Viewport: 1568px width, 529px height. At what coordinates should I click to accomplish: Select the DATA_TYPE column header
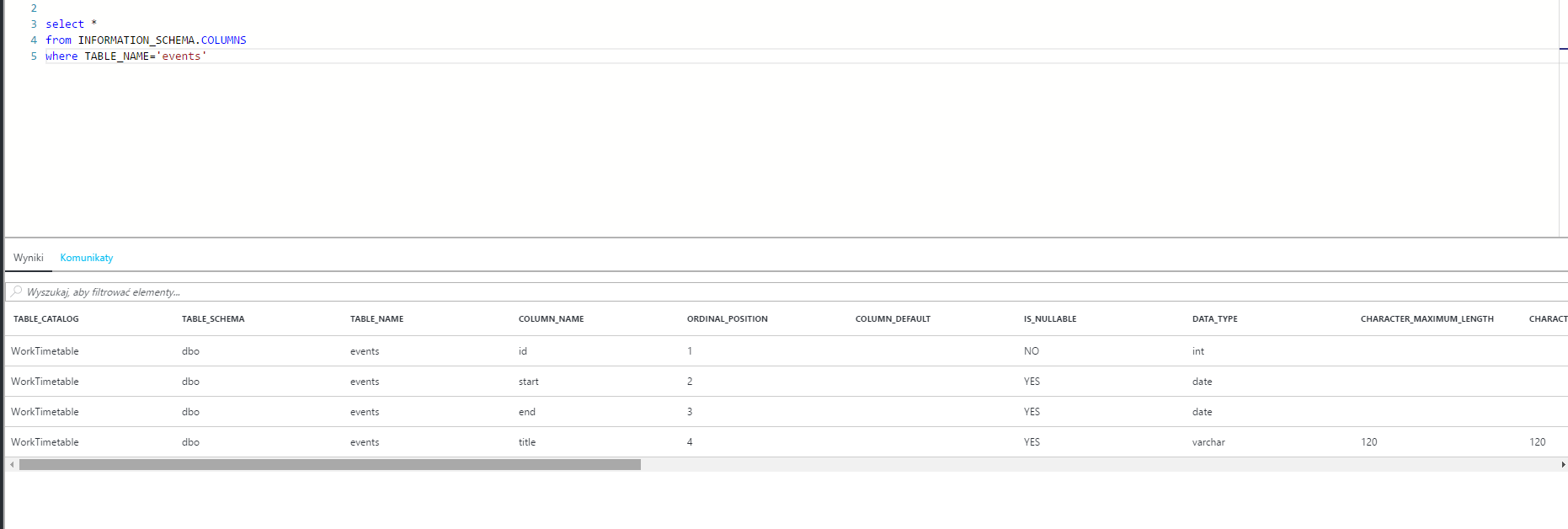pyautogui.click(x=1214, y=319)
